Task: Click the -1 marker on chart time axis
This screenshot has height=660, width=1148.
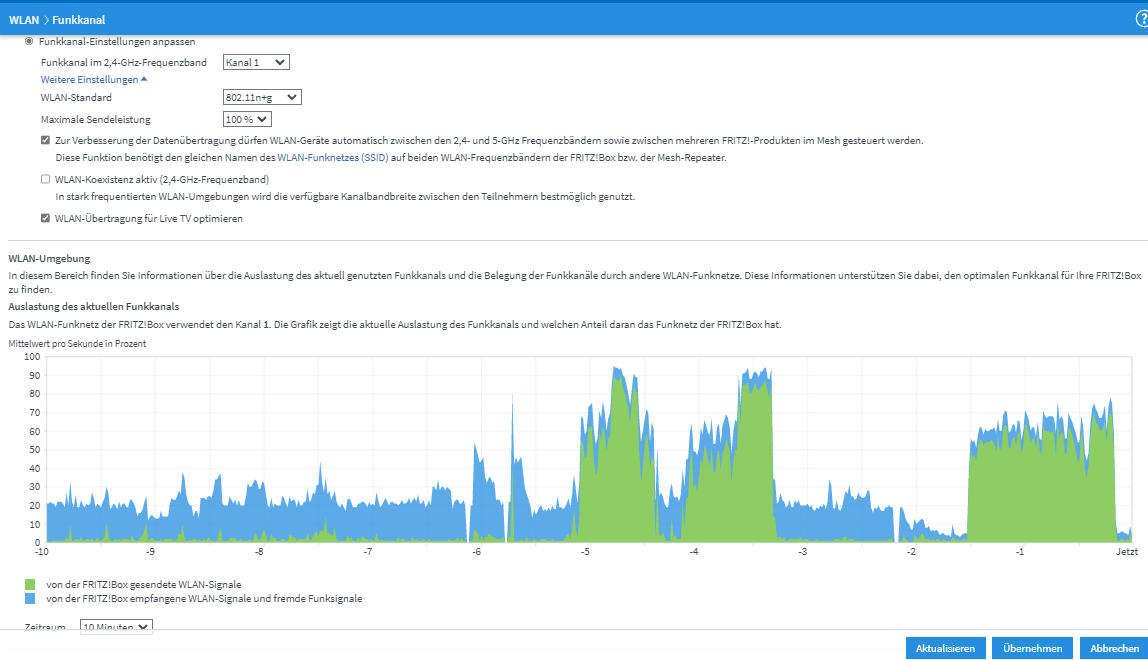Action: [1019, 552]
